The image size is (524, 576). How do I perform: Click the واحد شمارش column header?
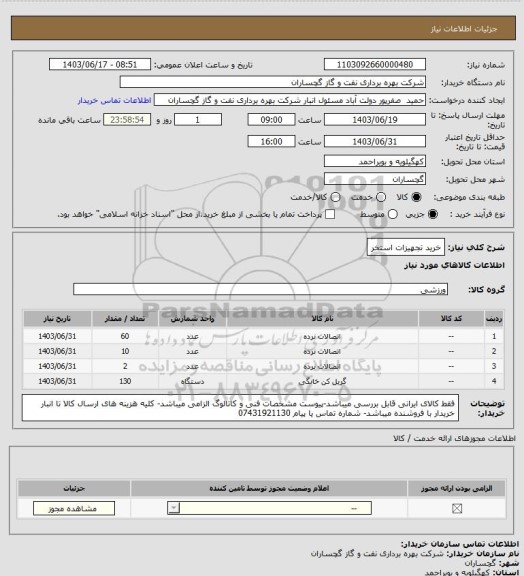(192, 318)
